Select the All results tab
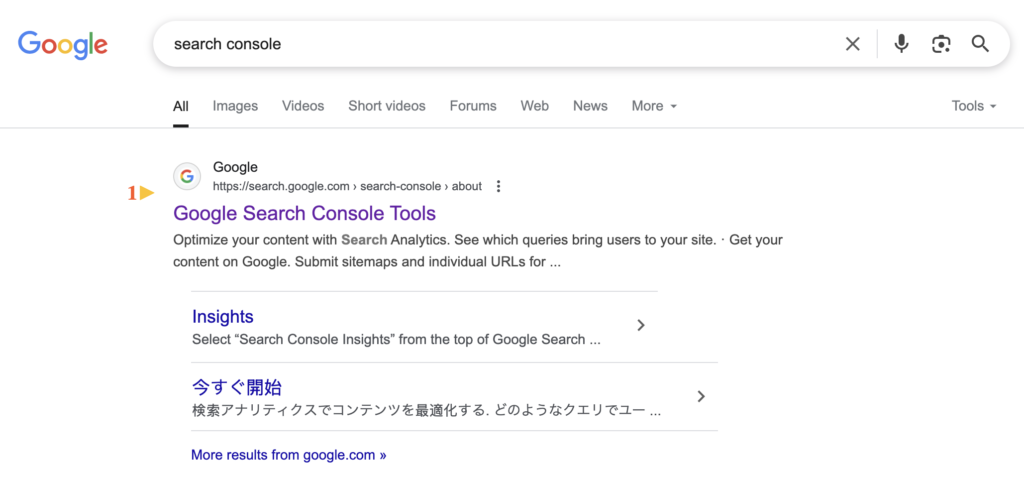This screenshot has width=1024, height=481. (181, 106)
